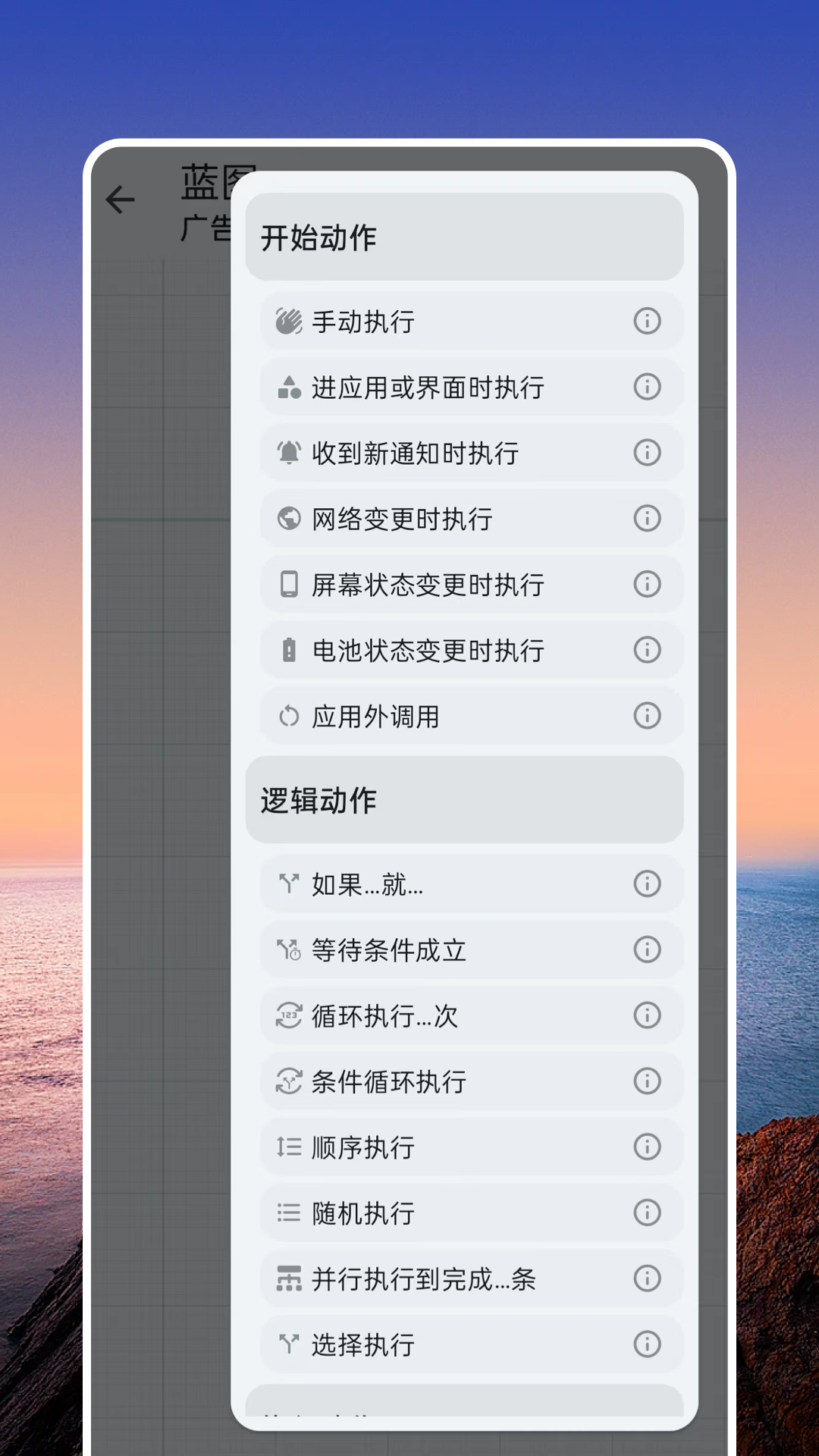Collapse the 开始动作 section header

coord(464,237)
